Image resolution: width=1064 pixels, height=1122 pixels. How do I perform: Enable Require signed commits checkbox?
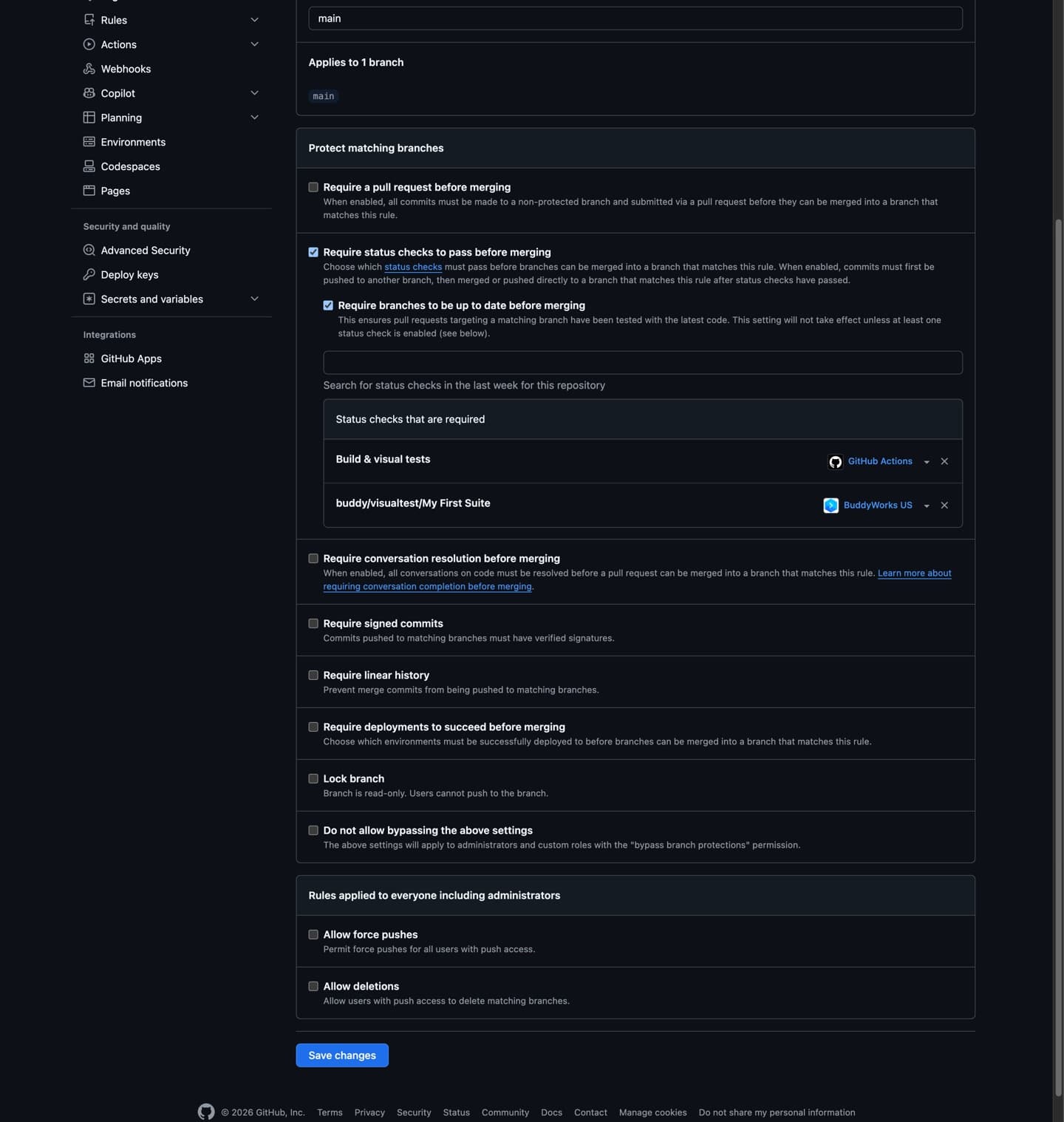point(313,624)
